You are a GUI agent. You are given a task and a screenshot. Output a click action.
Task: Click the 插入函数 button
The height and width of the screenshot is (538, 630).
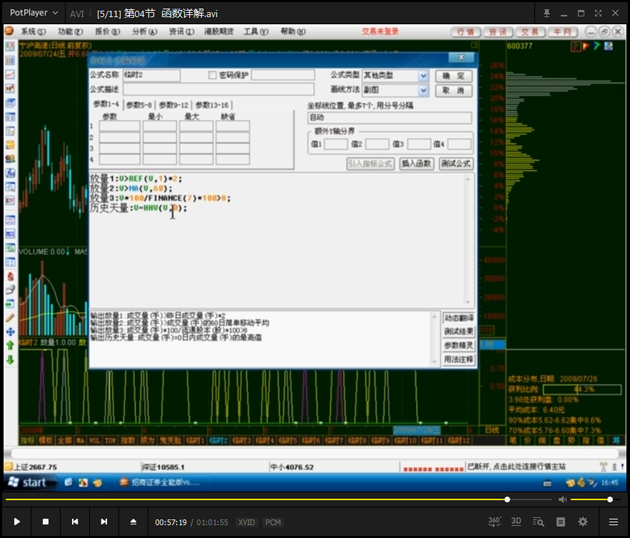point(416,164)
